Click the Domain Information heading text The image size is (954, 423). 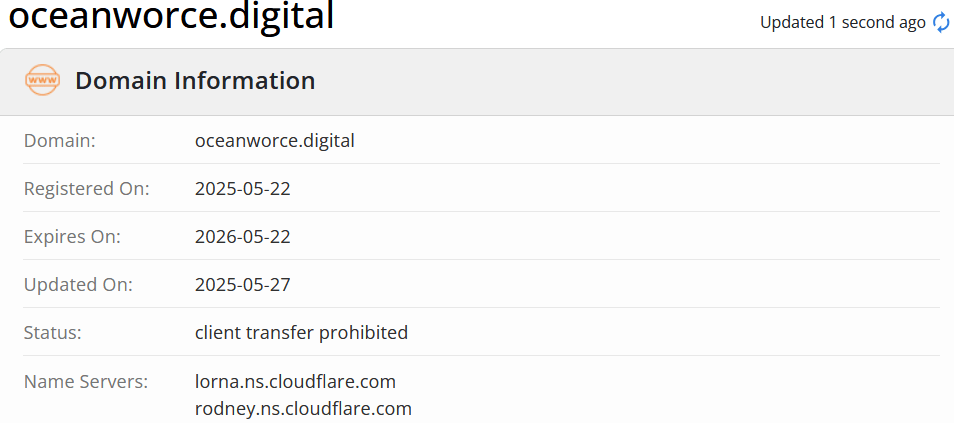195,80
